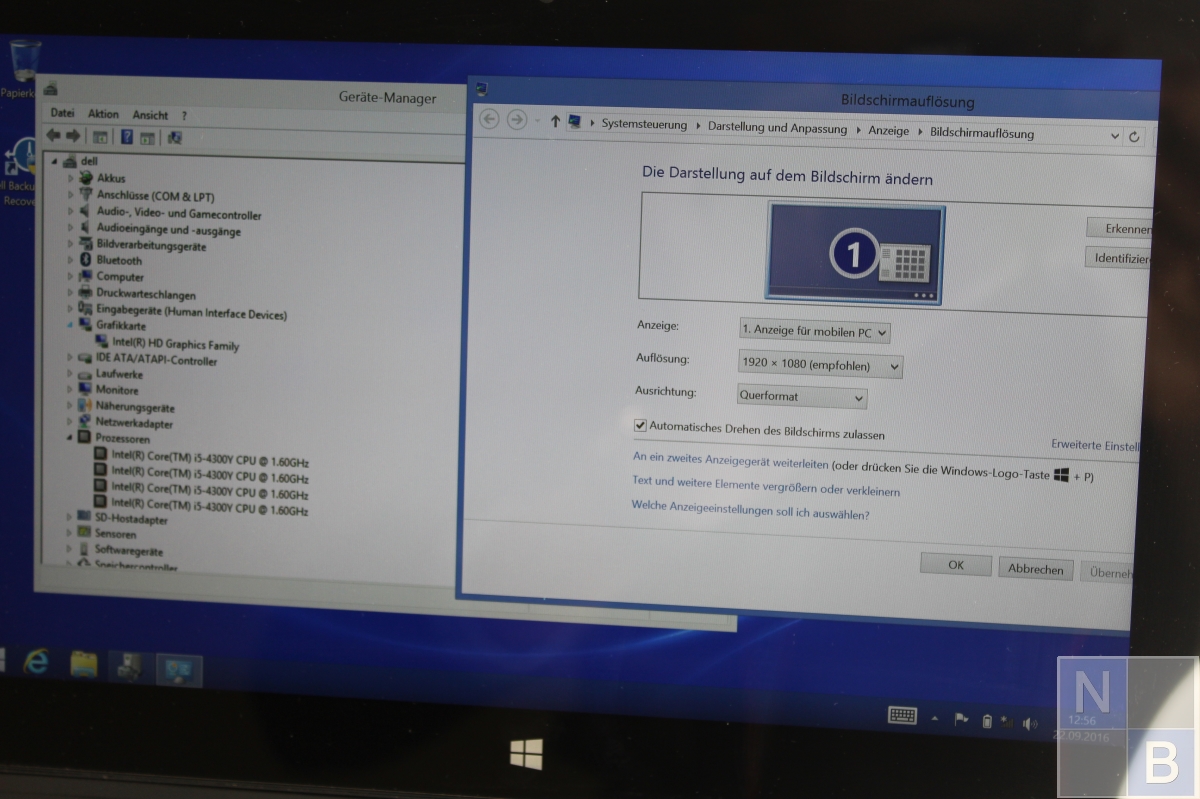Scan for hardware changes via the toolbar monitor icon
Image resolution: width=1200 pixels, height=799 pixels.
175,138
